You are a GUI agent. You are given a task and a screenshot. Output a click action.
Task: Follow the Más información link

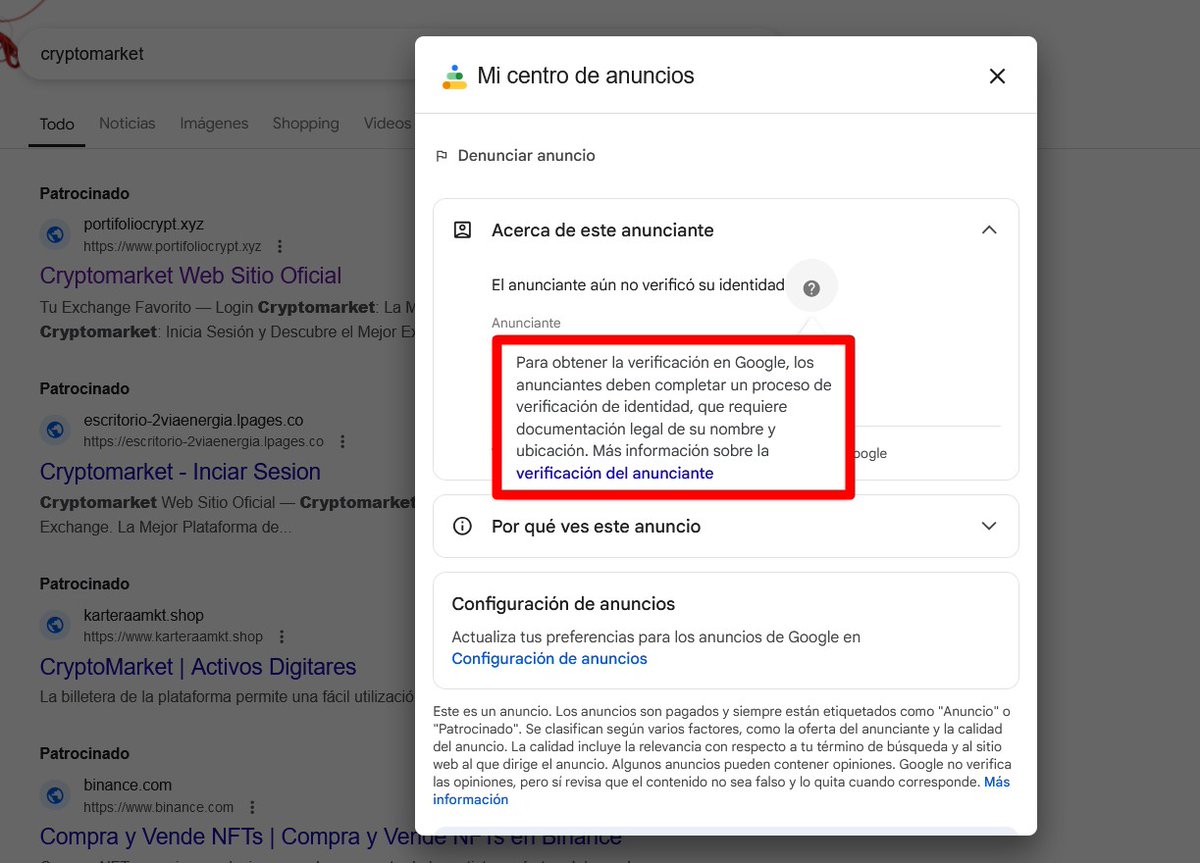point(721,791)
